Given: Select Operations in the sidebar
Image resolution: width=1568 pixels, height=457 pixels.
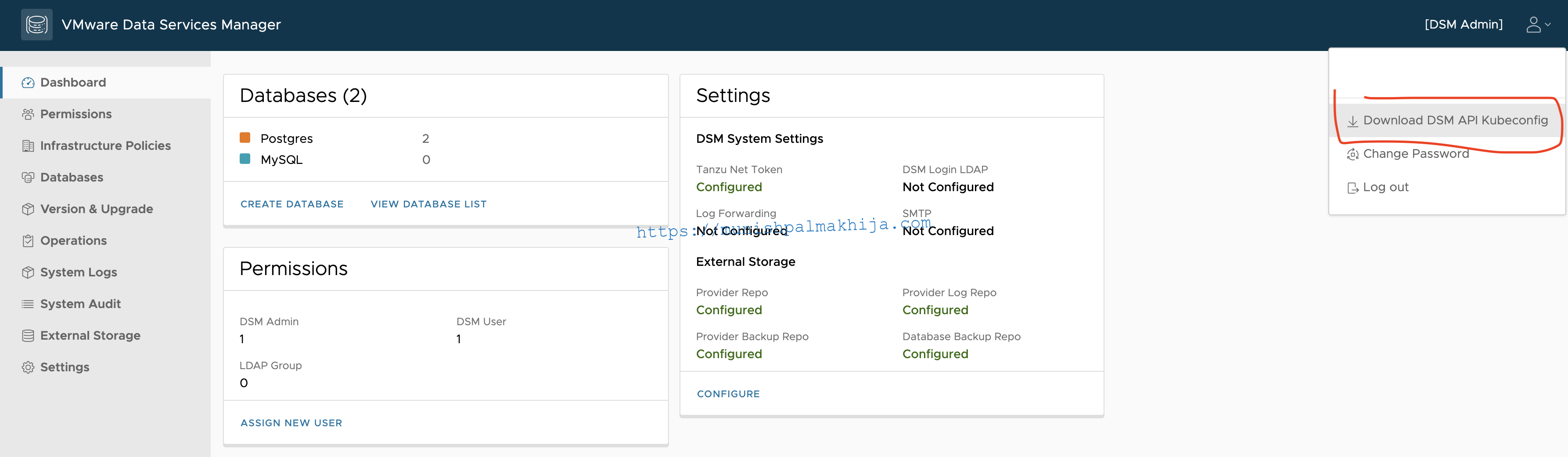Looking at the screenshot, I should (106, 241).
